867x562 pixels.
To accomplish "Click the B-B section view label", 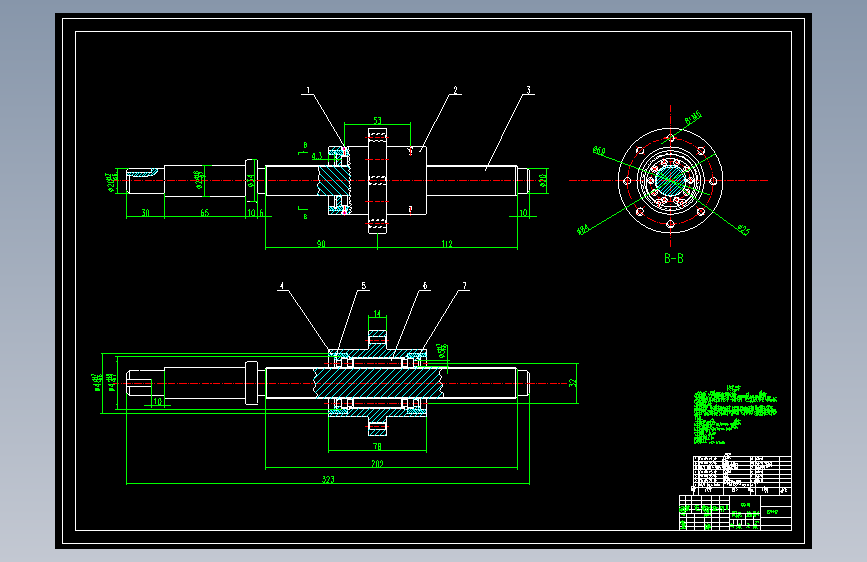I will click(x=673, y=258).
